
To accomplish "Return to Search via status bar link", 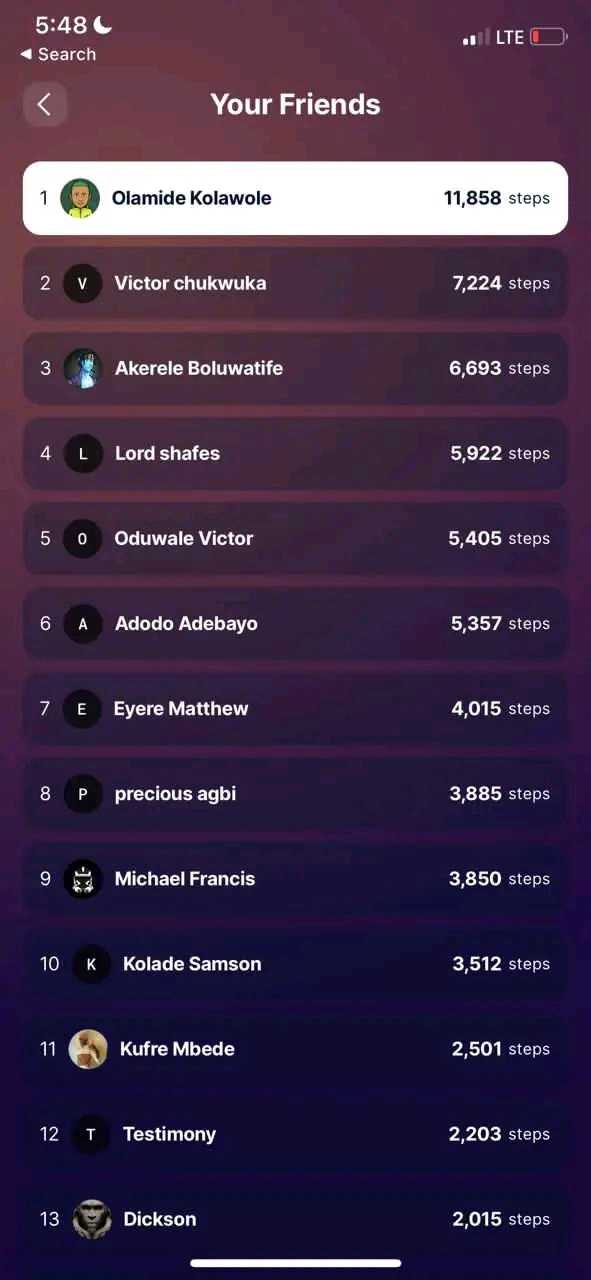I will point(58,54).
